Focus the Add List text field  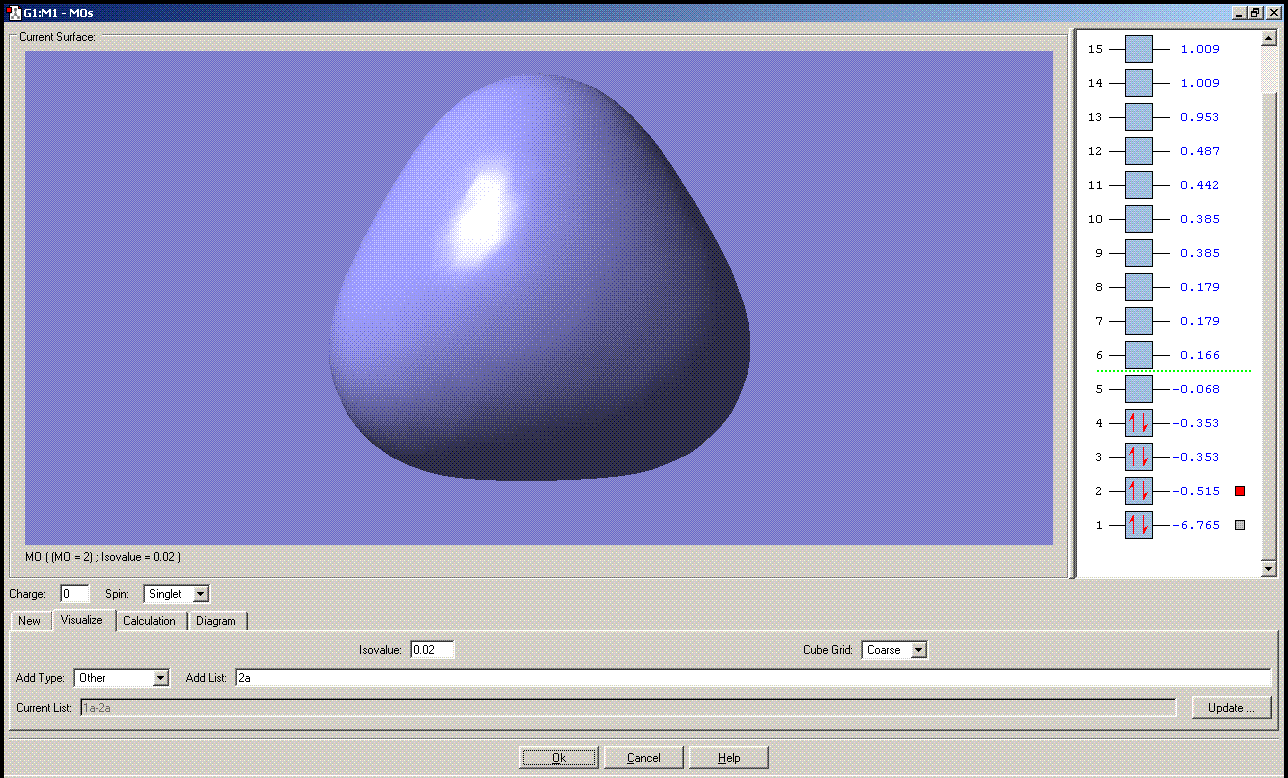pyautogui.click(x=753, y=678)
